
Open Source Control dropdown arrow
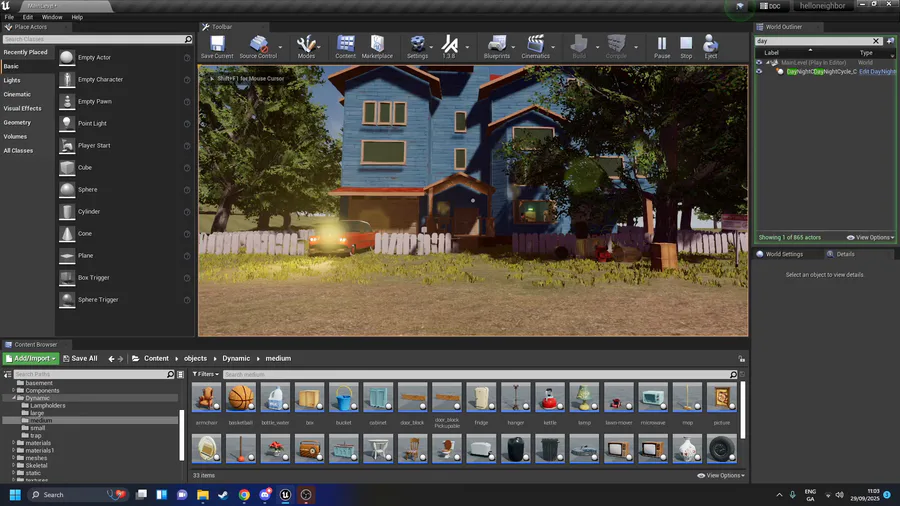point(280,47)
